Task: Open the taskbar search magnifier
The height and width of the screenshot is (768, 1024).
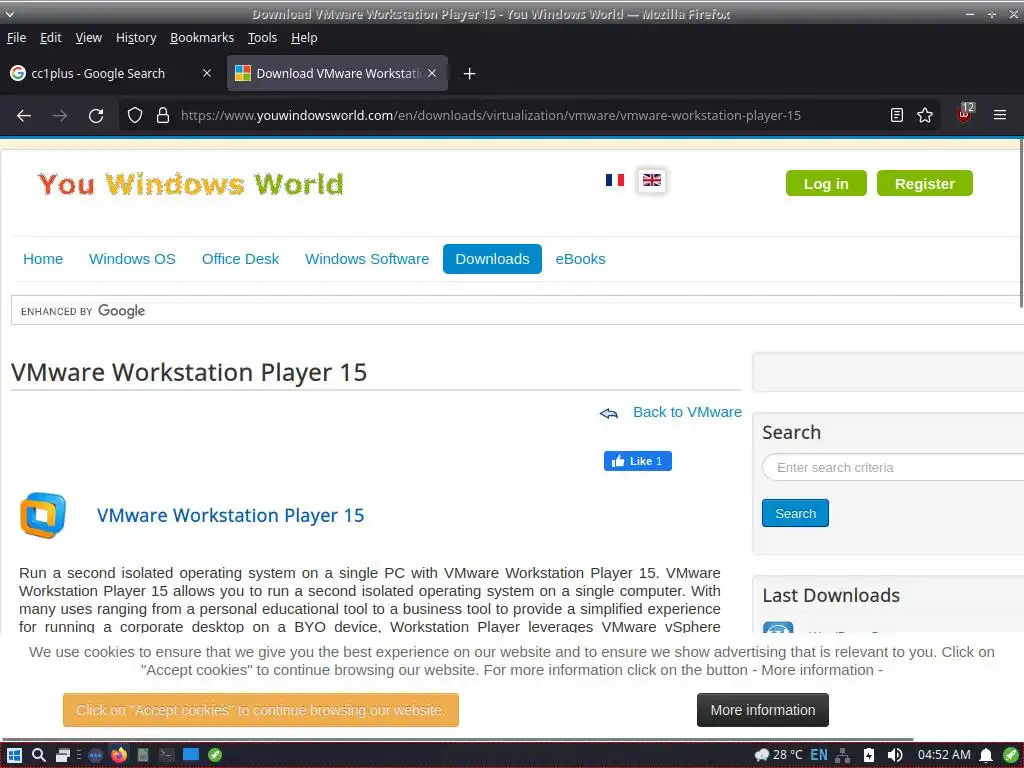Action: click(x=39, y=755)
